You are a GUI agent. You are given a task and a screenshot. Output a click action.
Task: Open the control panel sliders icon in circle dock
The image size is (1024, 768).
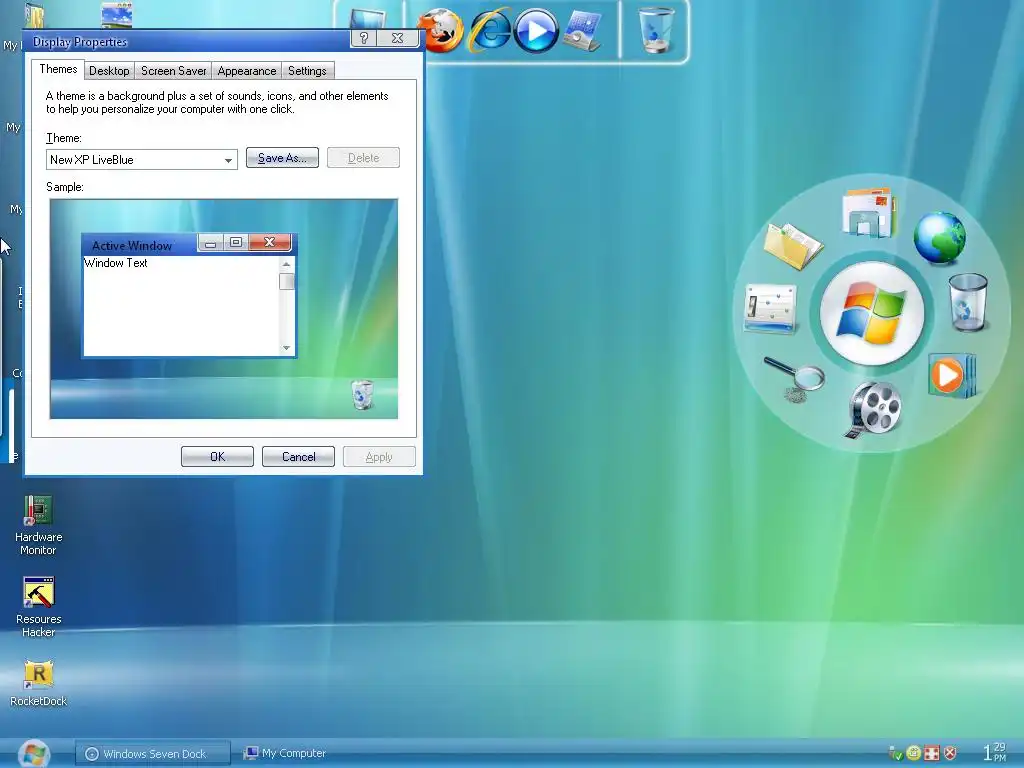(770, 308)
